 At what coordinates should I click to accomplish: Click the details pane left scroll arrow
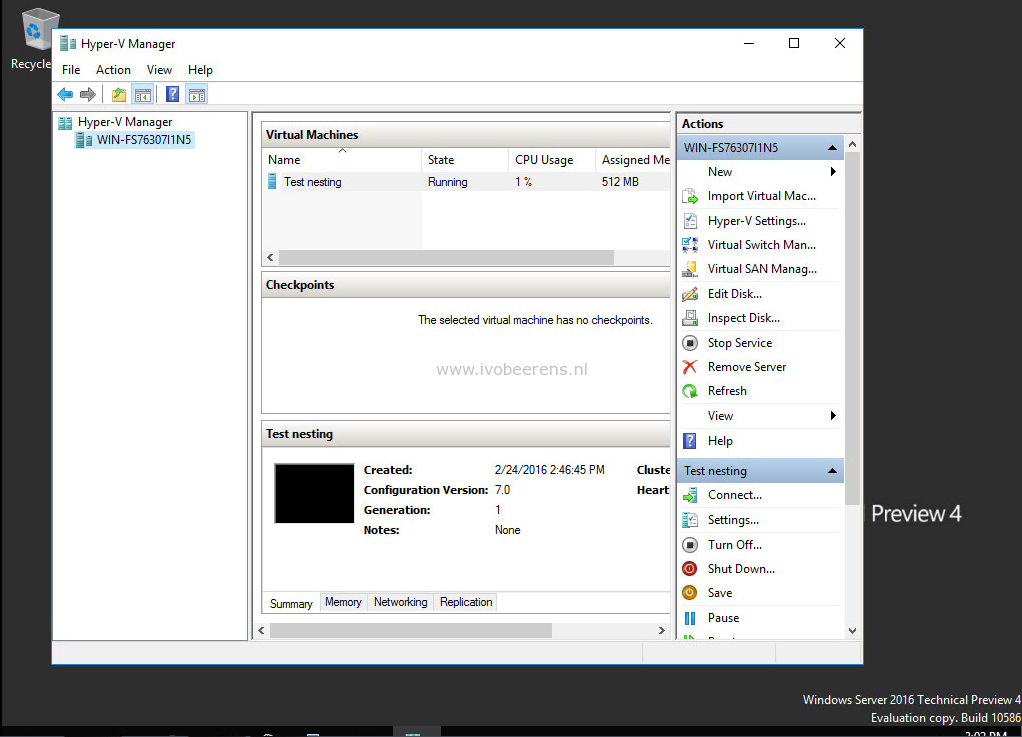coord(261,630)
